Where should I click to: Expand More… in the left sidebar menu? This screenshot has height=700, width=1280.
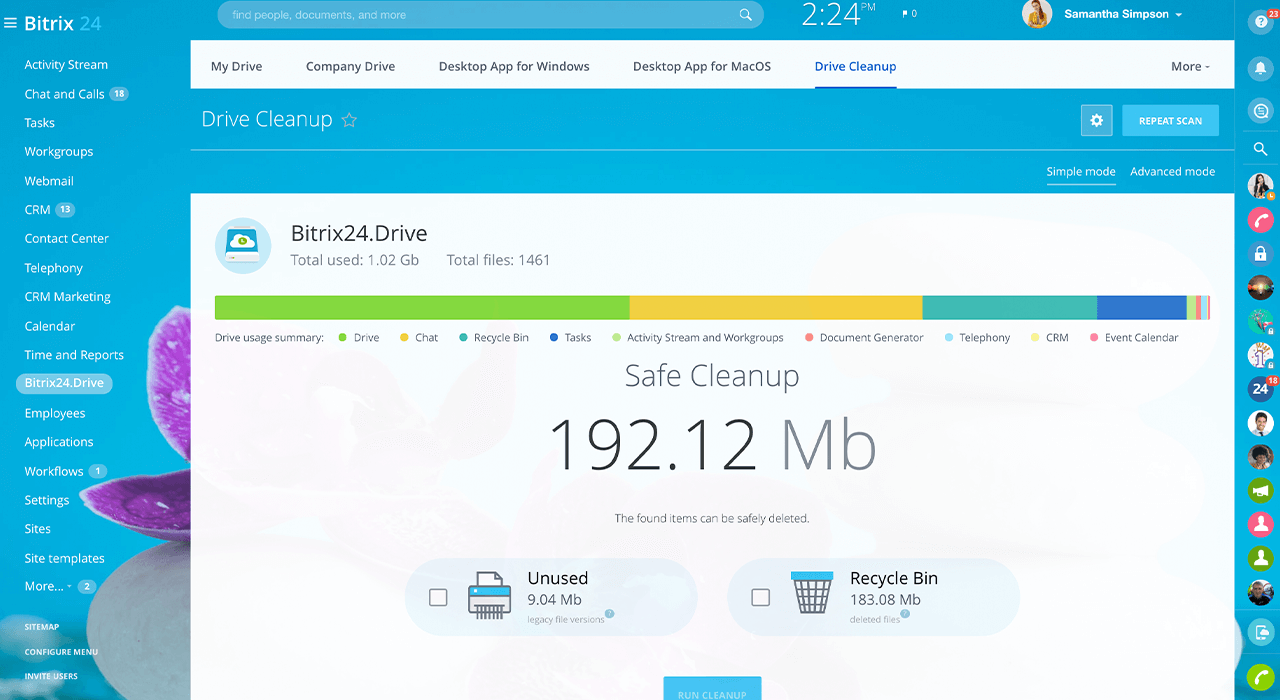coord(48,587)
